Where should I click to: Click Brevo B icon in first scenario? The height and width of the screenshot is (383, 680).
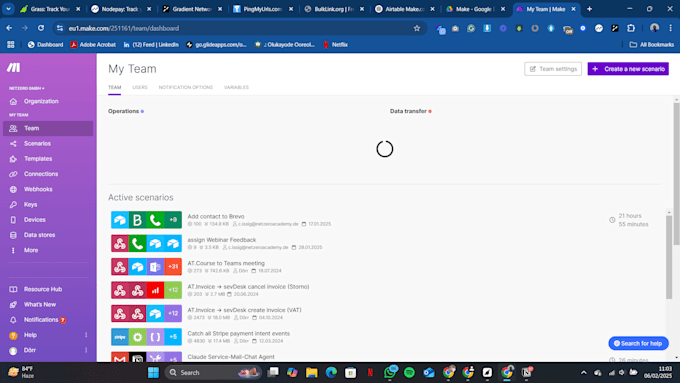(137, 220)
